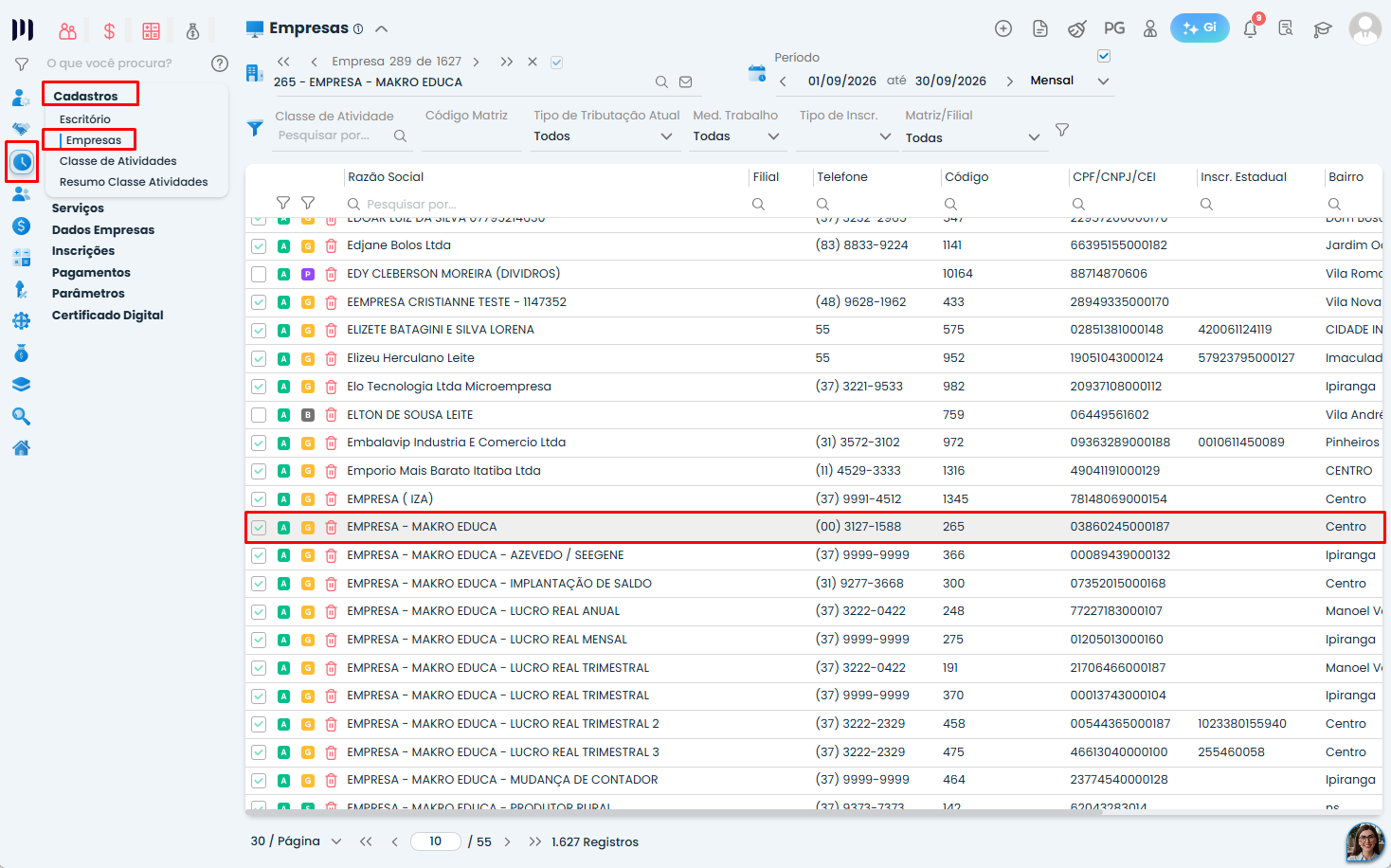Click the calendar icon next to Período
The width and height of the screenshot is (1391, 868).
click(756, 73)
